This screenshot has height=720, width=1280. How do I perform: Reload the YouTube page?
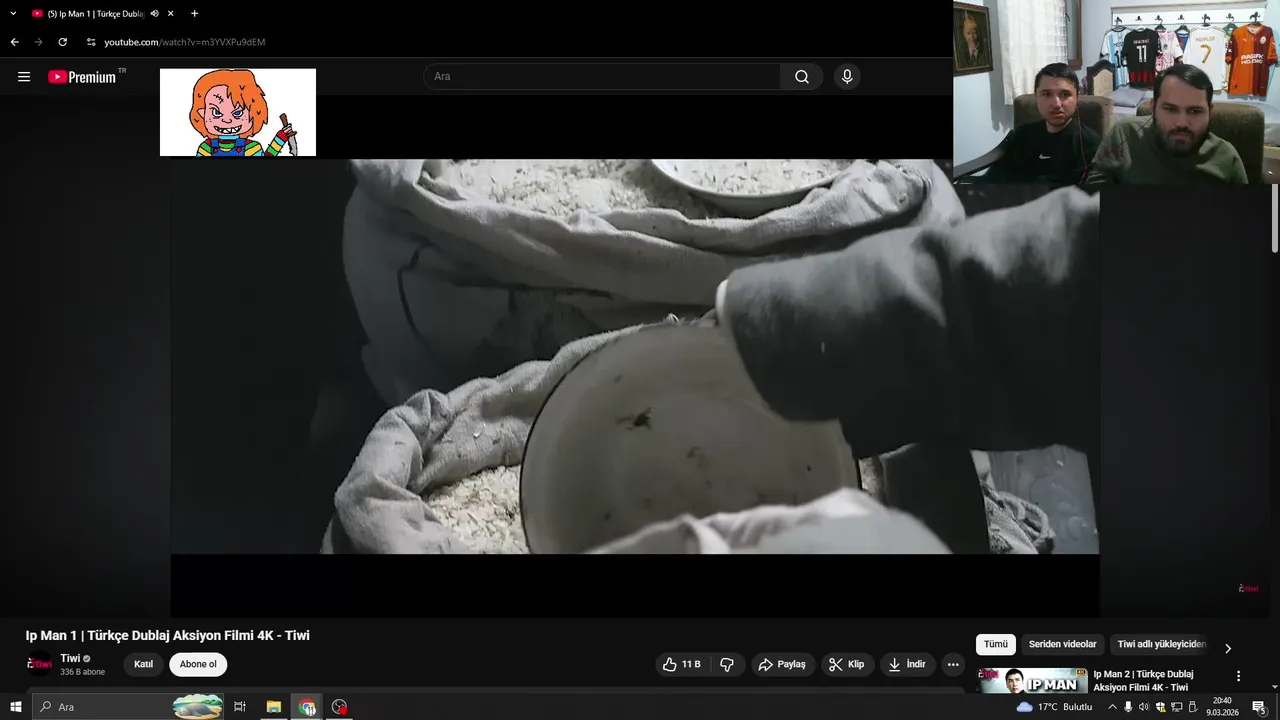(62, 42)
